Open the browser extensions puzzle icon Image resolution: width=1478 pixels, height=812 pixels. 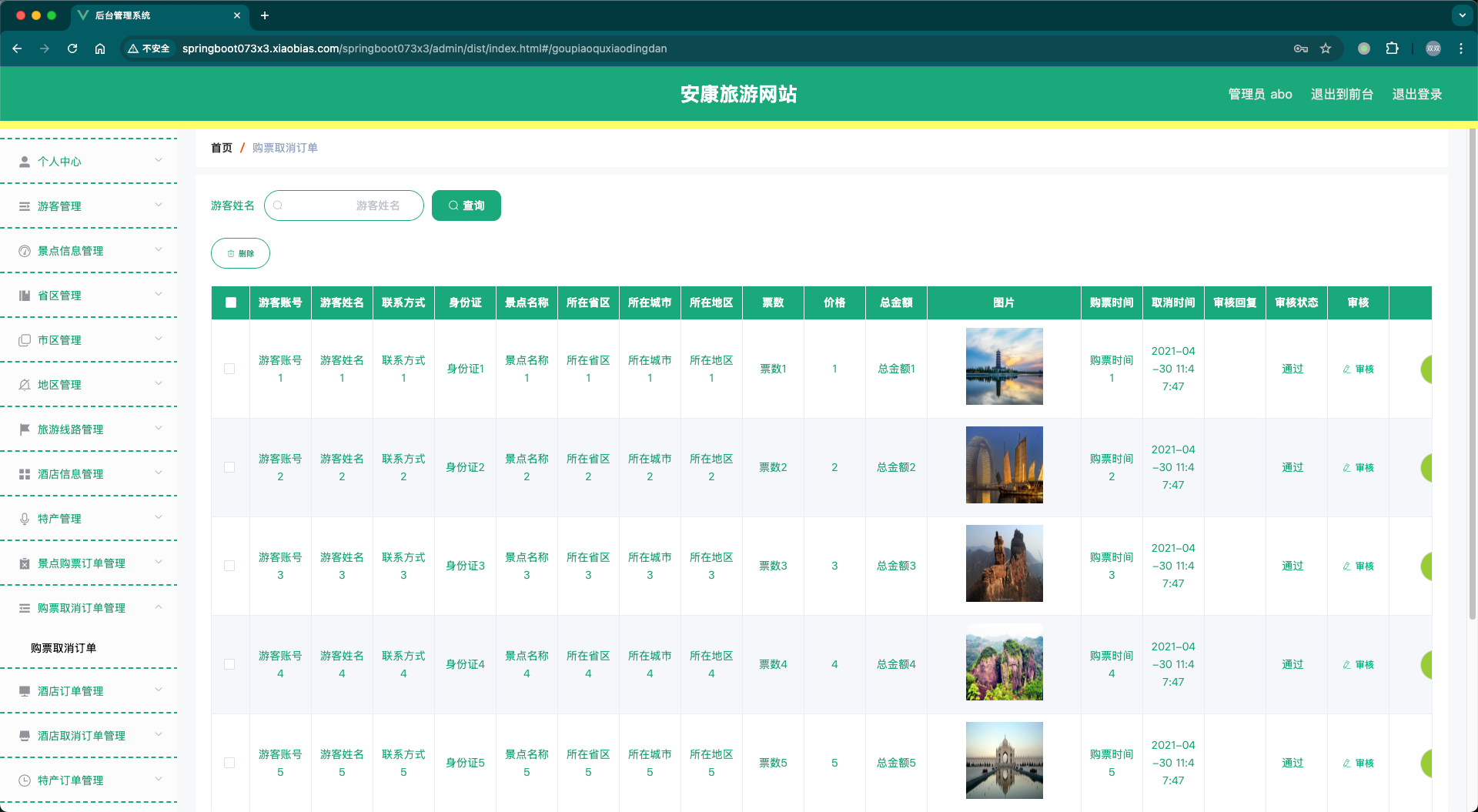1392,48
